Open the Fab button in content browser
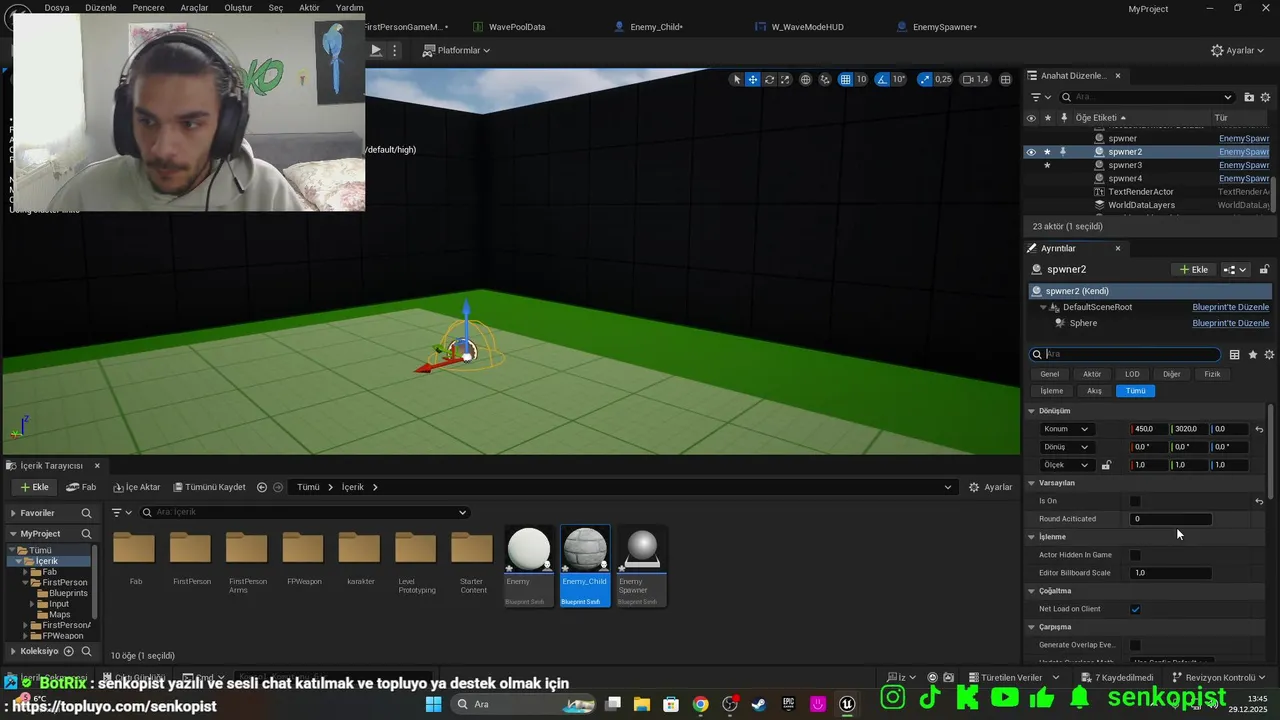Screen dimensions: 1280x720 (x=81, y=487)
